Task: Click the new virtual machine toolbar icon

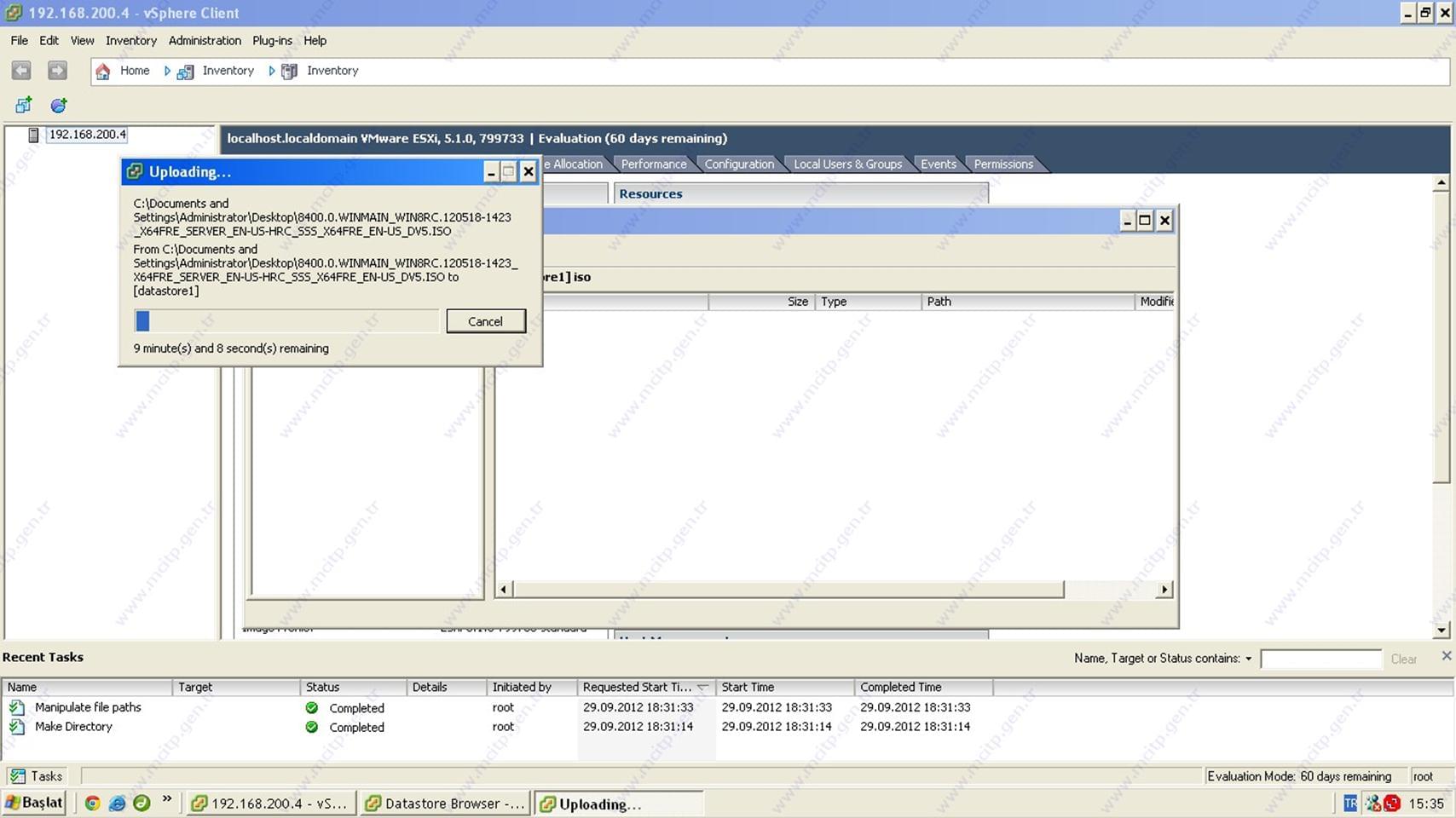Action: [x=24, y=105]
